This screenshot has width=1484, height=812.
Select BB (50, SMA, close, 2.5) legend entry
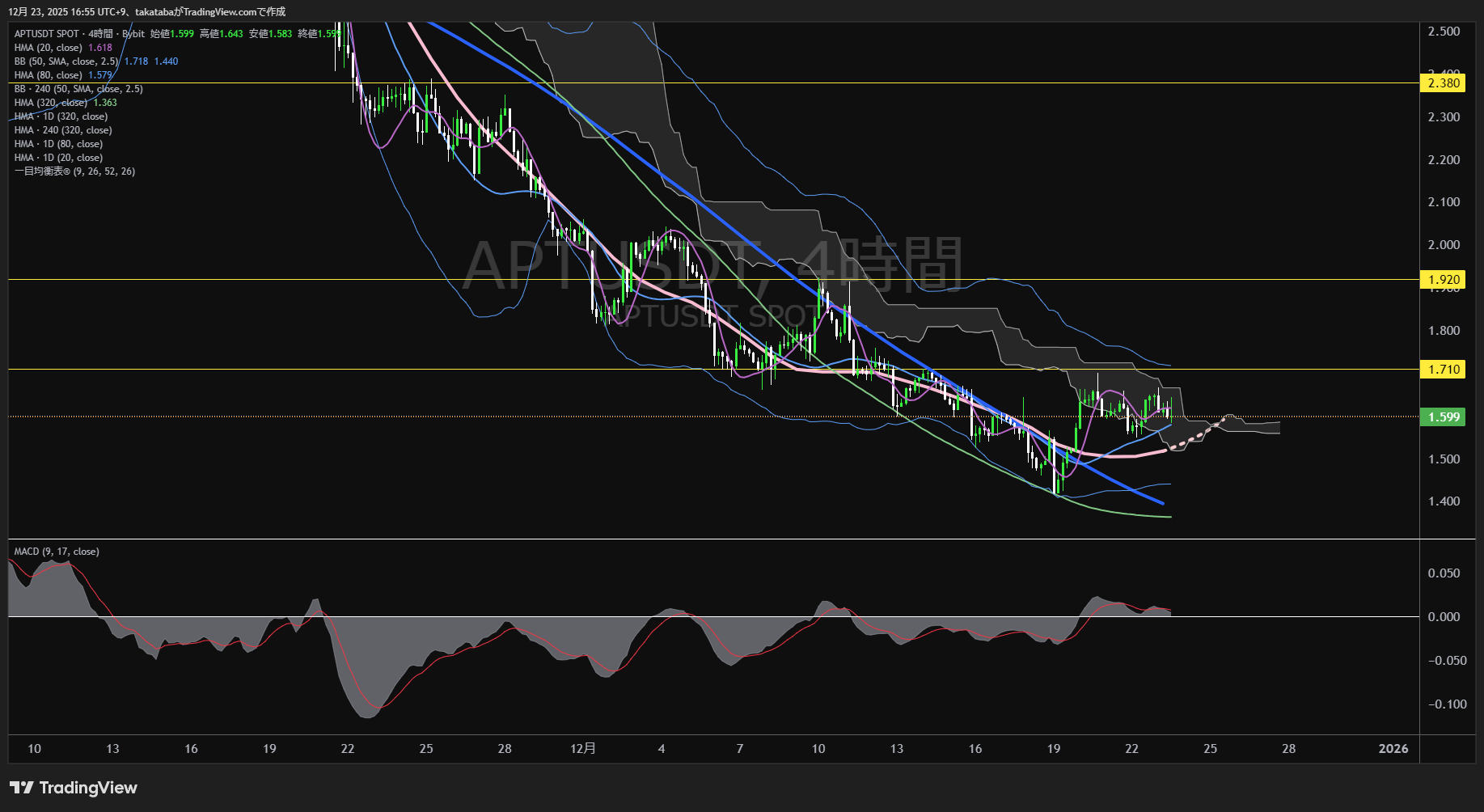tap(66, 61)
